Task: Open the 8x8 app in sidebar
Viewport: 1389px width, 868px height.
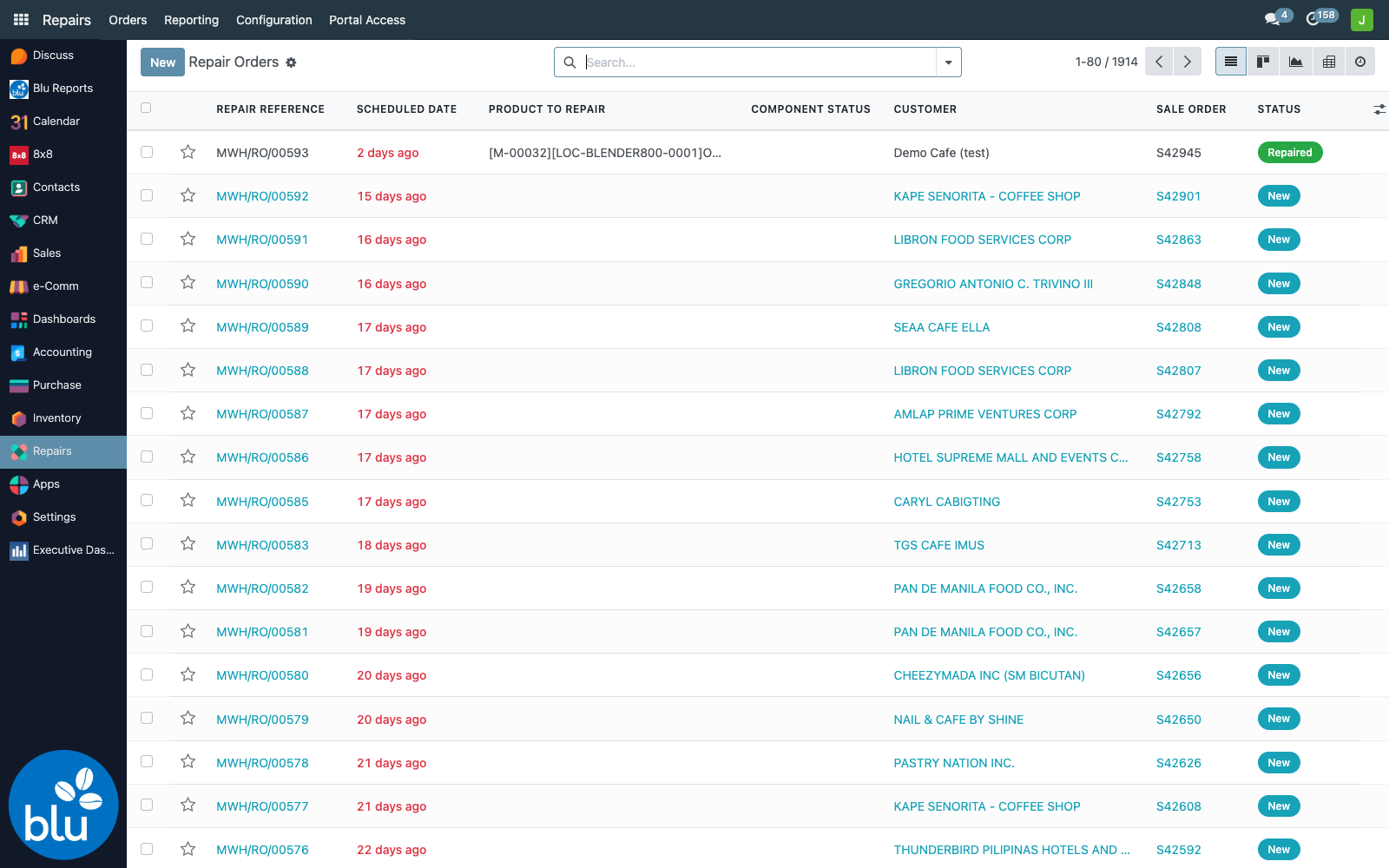Action: click(x=63, y=155)
